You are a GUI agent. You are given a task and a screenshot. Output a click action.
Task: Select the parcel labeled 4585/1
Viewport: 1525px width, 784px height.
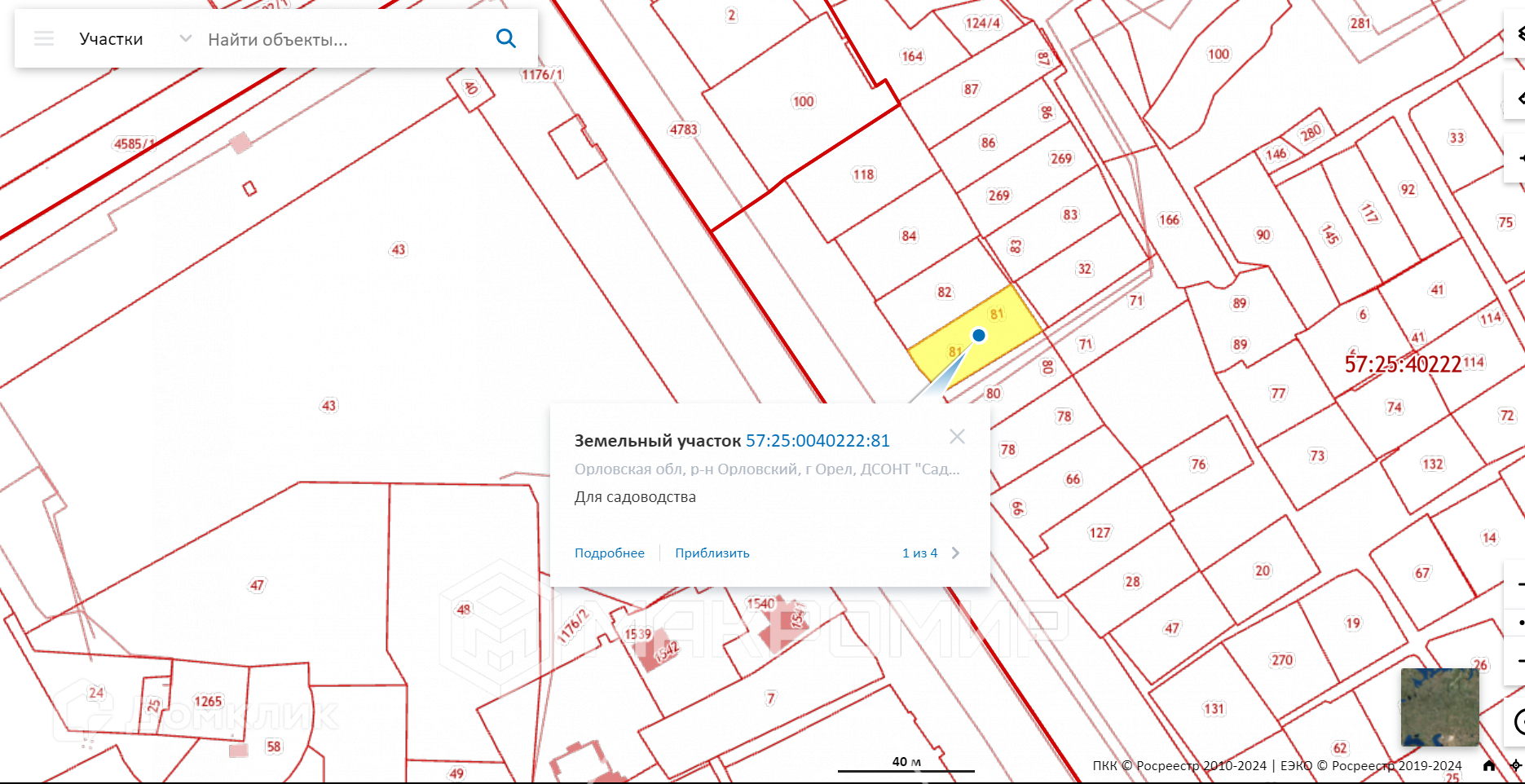coord(134,144)
